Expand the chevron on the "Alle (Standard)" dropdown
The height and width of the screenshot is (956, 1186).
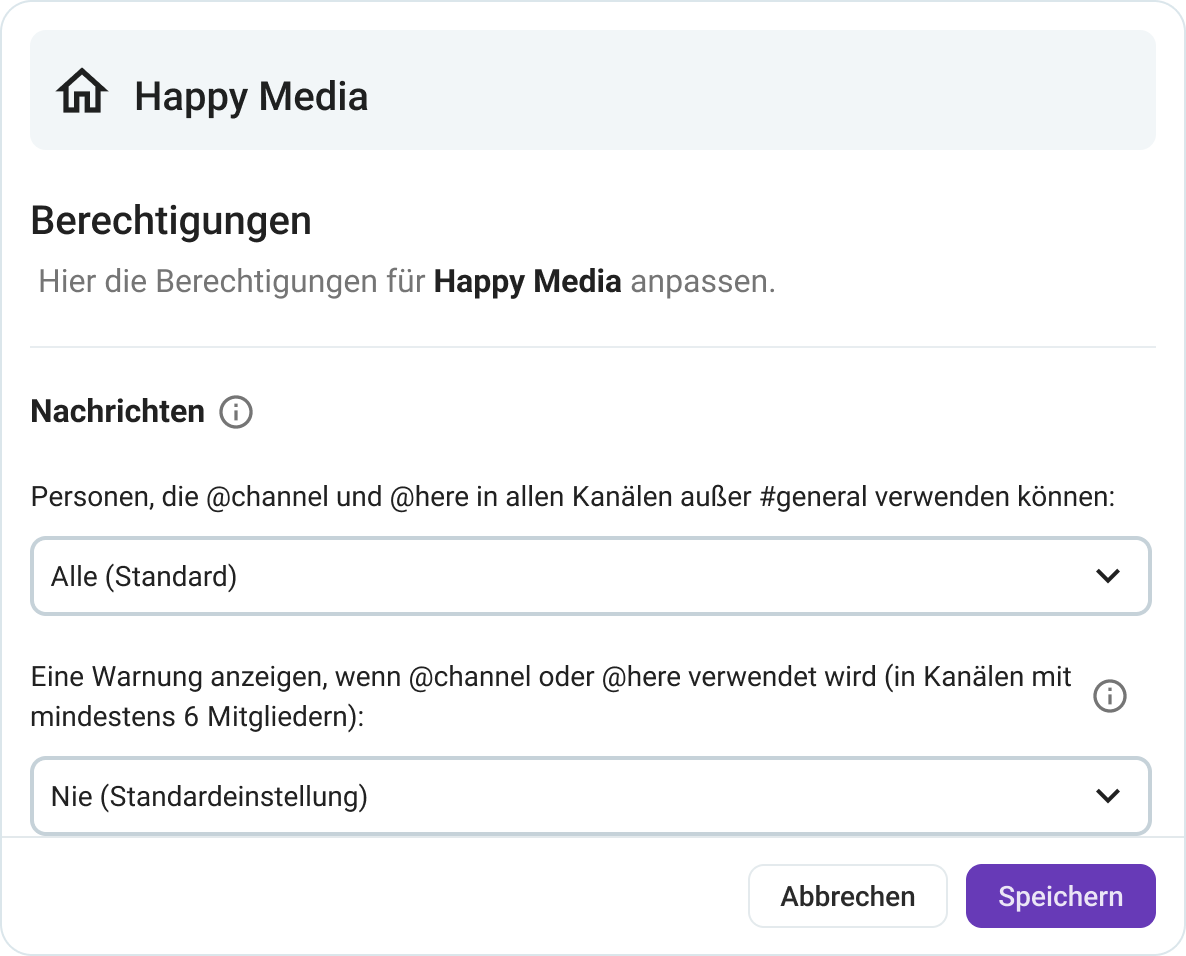click(1107, 576)
